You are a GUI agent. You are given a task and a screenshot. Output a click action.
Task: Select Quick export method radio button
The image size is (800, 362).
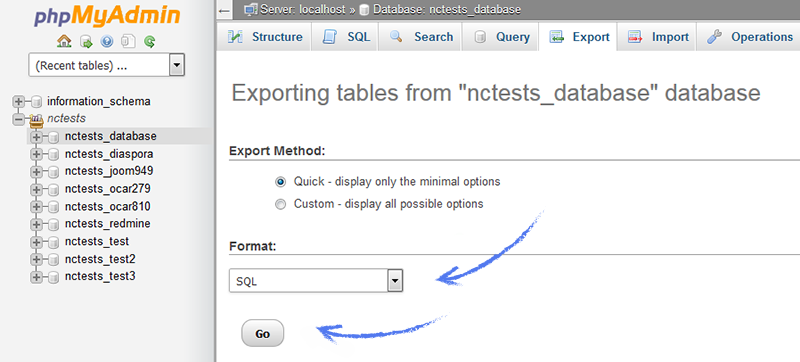(280, 182)
